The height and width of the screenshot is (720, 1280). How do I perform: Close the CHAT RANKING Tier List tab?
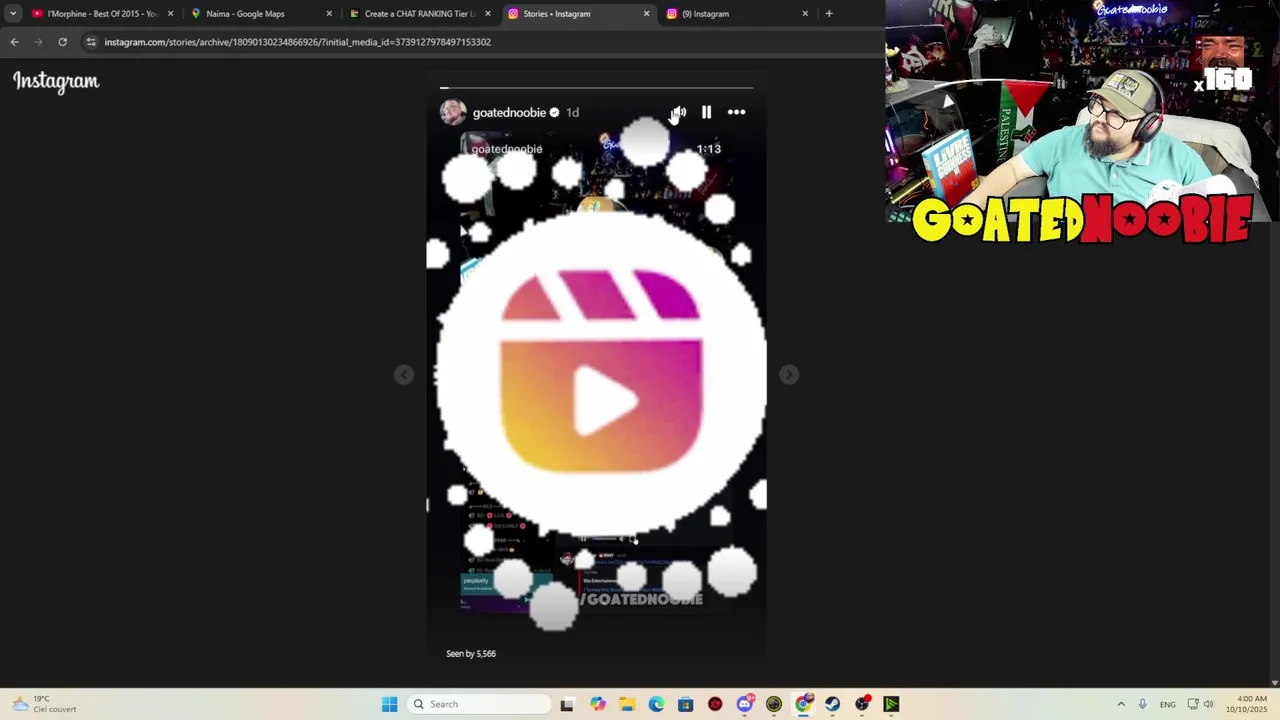click(488, 14)
